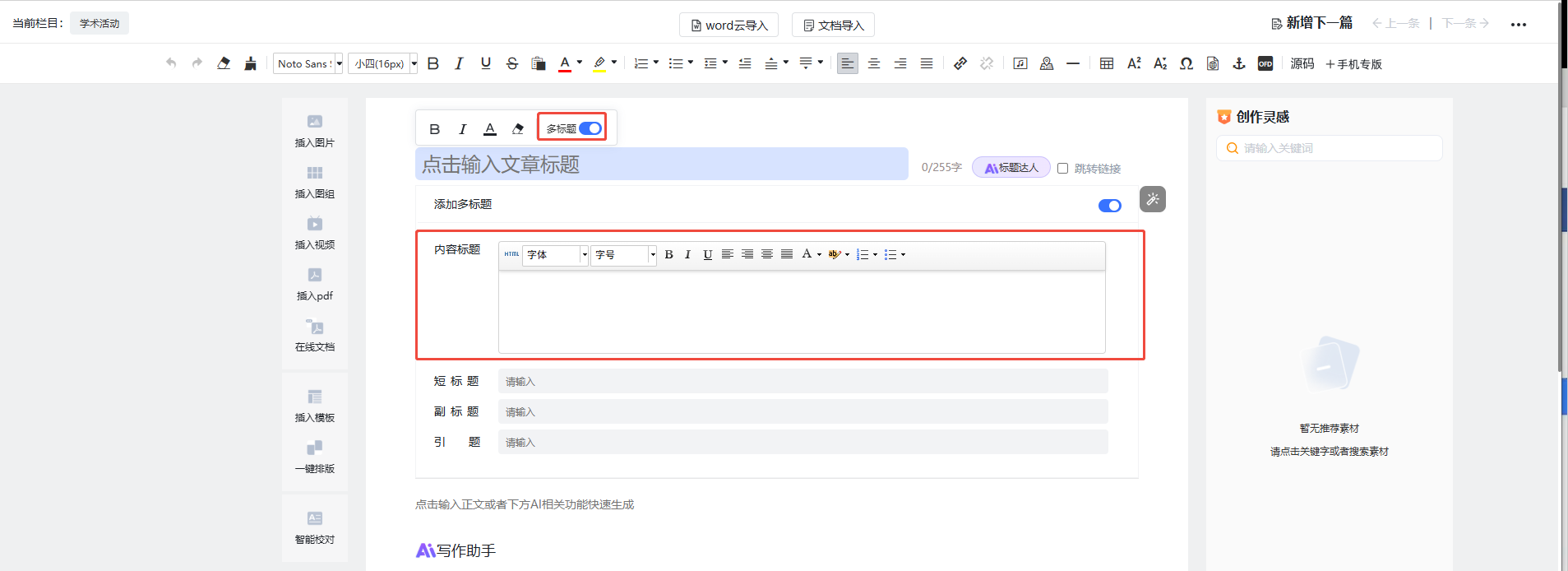Click the strikethrough icon in main toolbar

pos(512,63)
